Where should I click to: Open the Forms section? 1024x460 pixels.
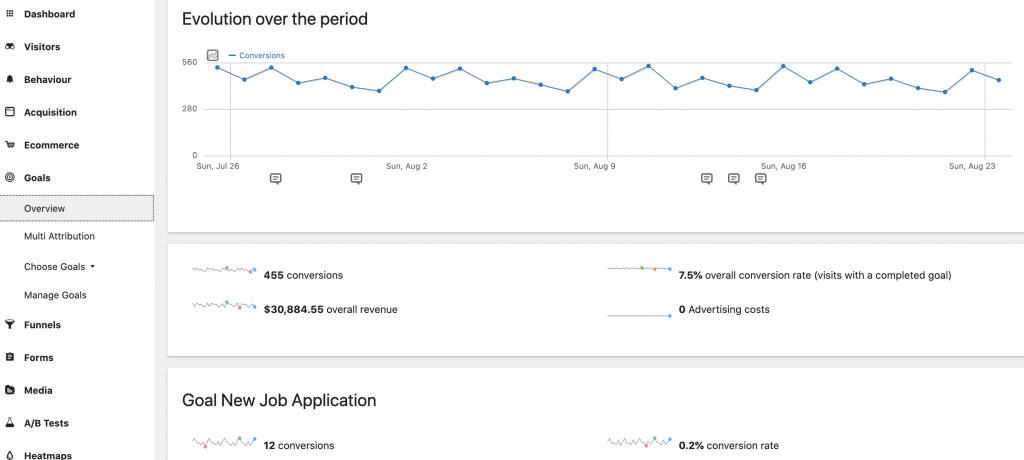pyautogui.click(x=38, y=357)
